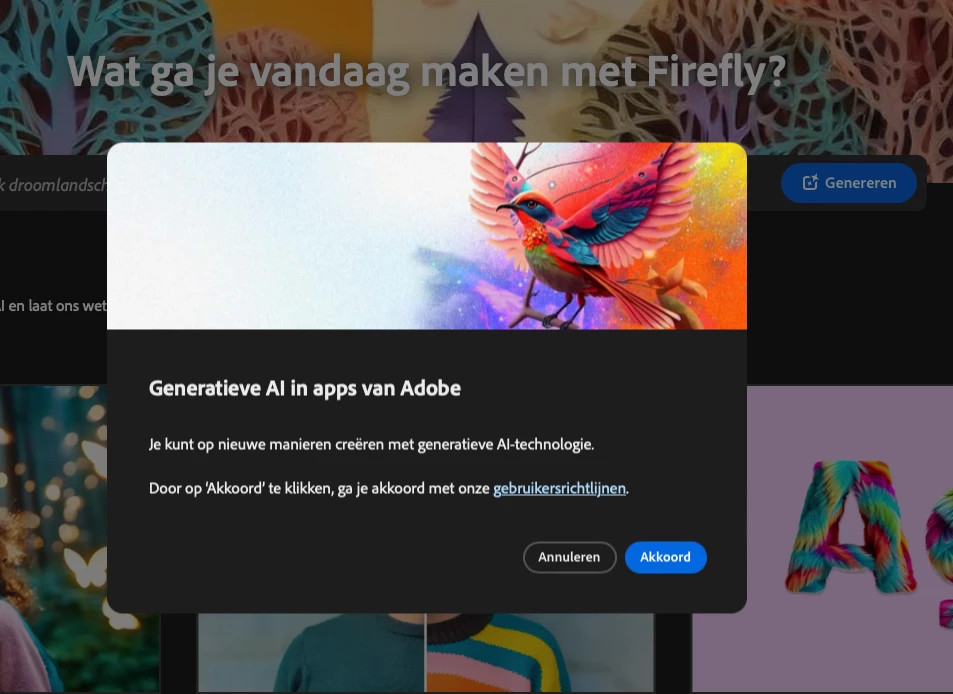Viewport: 953px width, 694px height.
Task: Select the striped rainbow sweater image half
Action: (540, 652)
